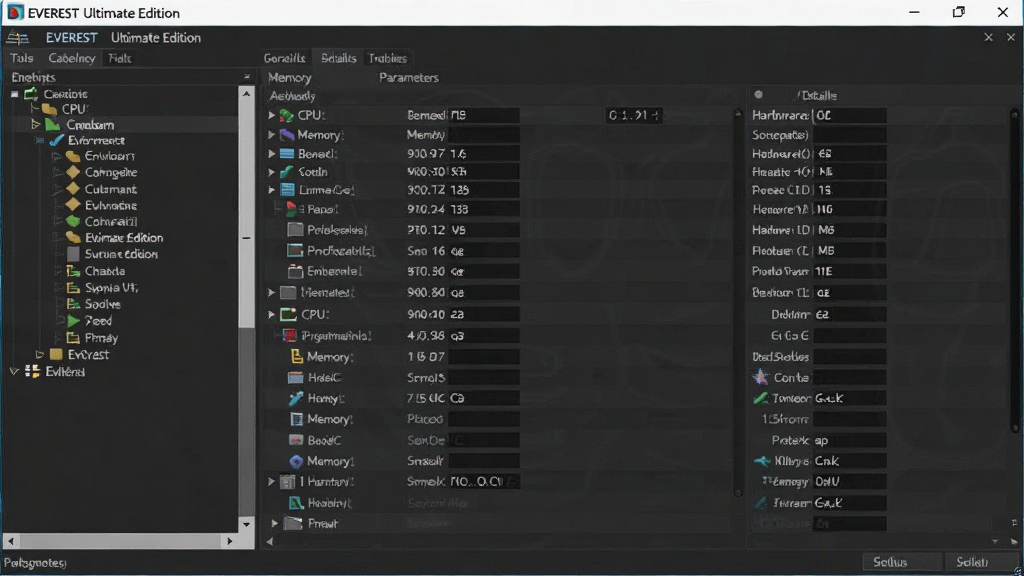Click the Coutln green check icon
This screenshot has height=576, width=1024.
pyautogui.click(x=286, y=172)
